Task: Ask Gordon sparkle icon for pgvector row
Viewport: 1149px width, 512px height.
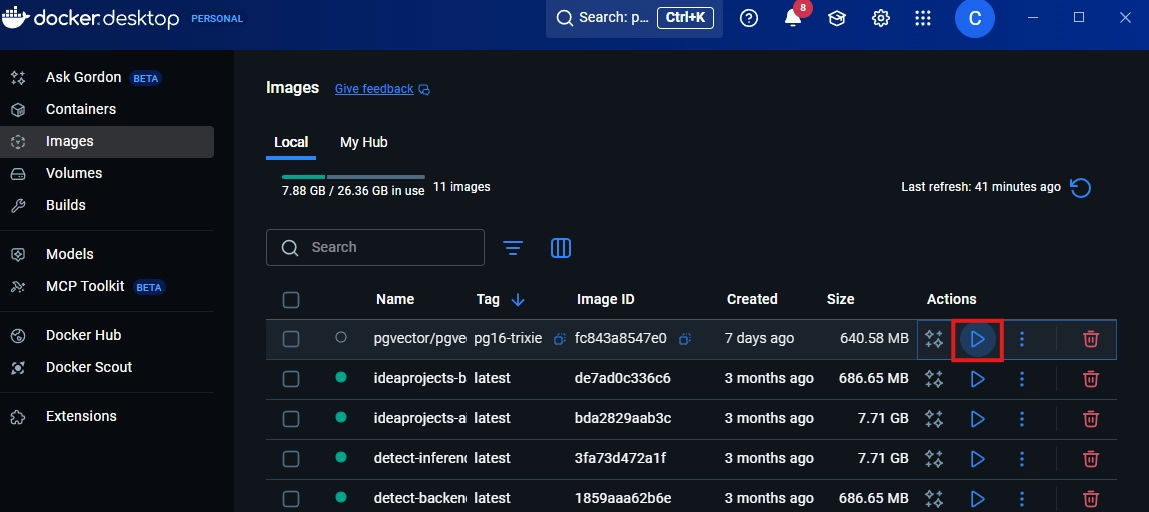Action: 934,339
